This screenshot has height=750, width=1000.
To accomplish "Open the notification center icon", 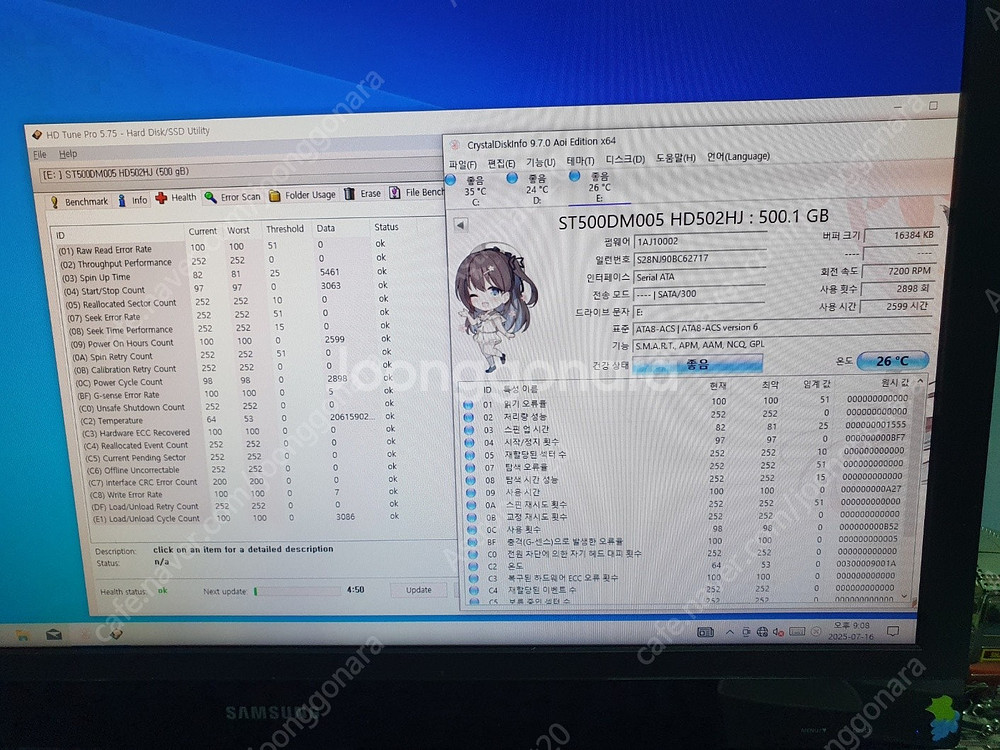I will (893, 631).
